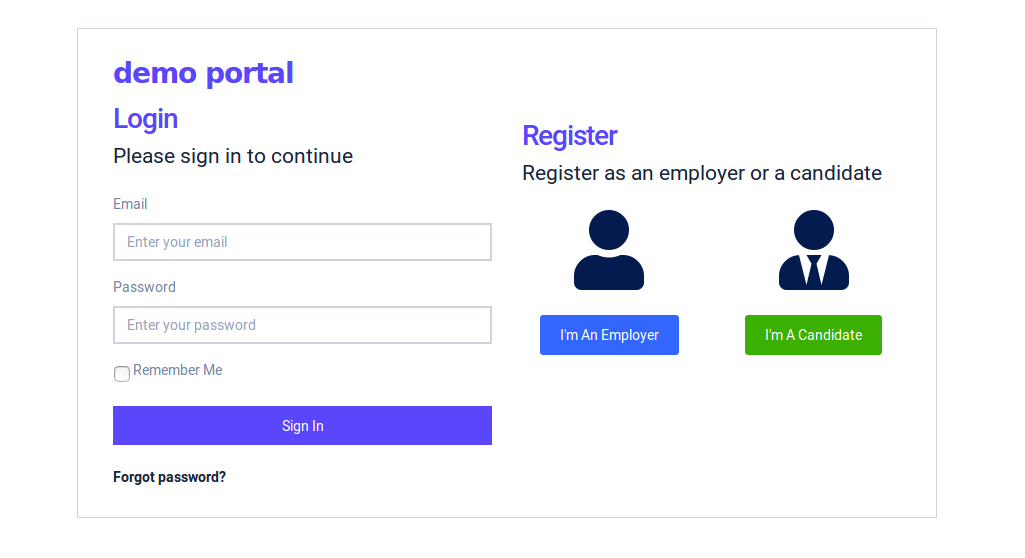Screen dimensions: 1025x558
Task: Click the Register heading
Action: coord(570,136)
